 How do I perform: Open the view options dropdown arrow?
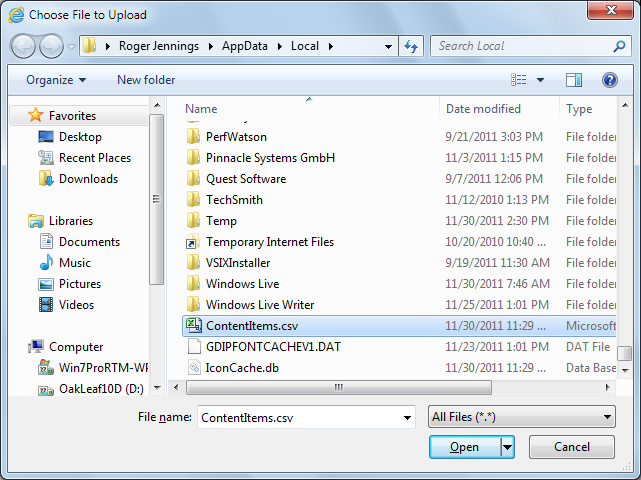(540, 80)
